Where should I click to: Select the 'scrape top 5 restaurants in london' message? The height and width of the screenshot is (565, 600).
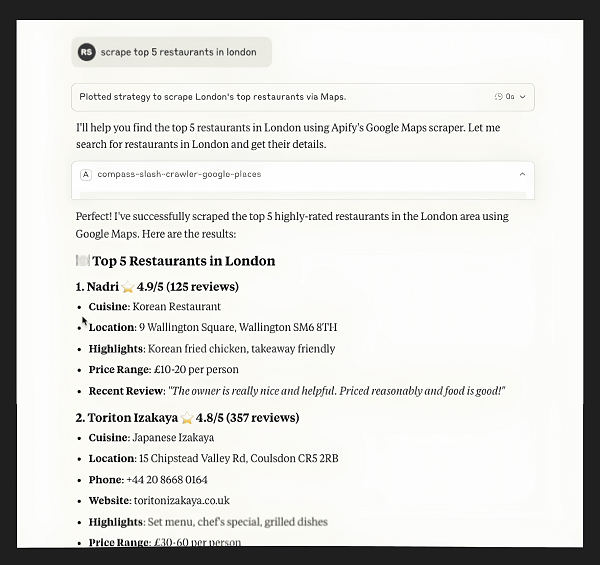(x=178, y=52)
